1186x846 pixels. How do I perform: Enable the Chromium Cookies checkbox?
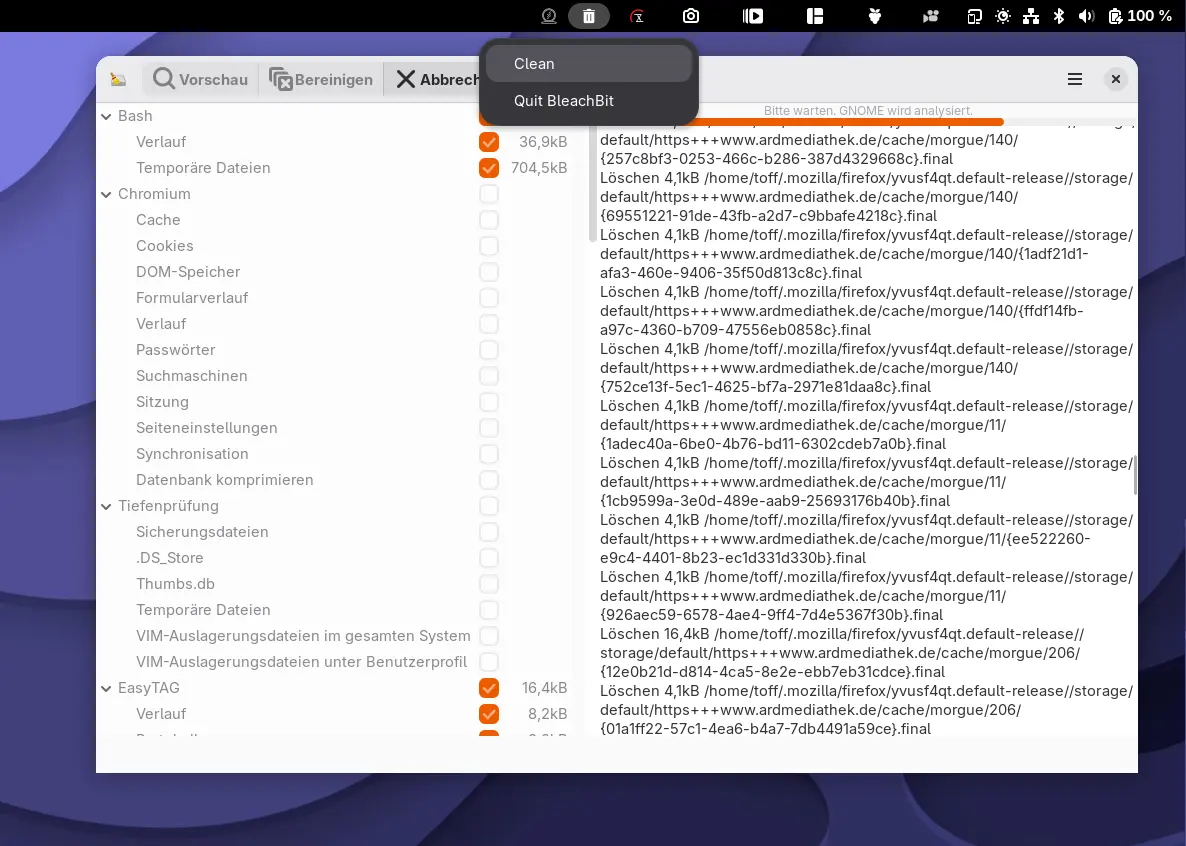coord(488,246)
